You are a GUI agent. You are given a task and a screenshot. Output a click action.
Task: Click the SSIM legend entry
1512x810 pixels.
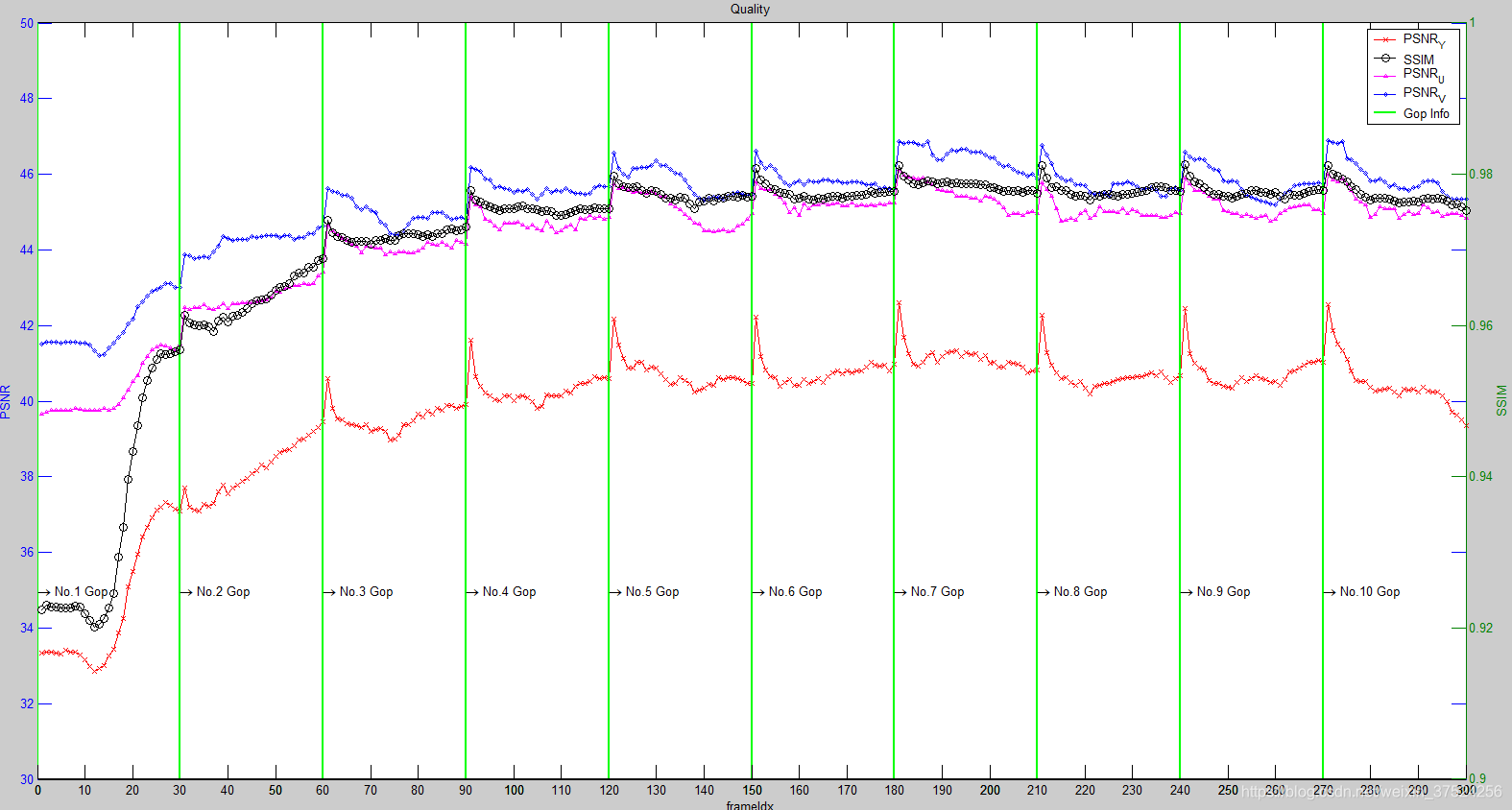point(1405,60)
